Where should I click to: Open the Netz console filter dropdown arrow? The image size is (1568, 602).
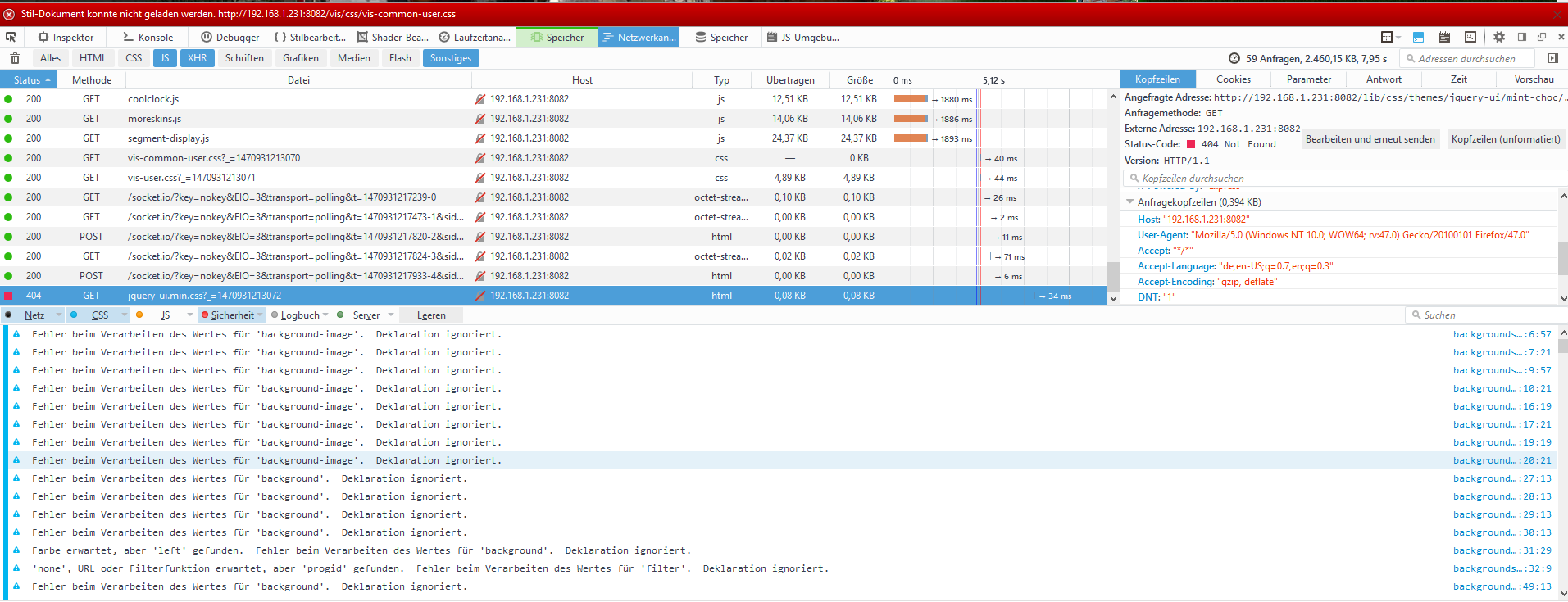(x=59, y=315)
